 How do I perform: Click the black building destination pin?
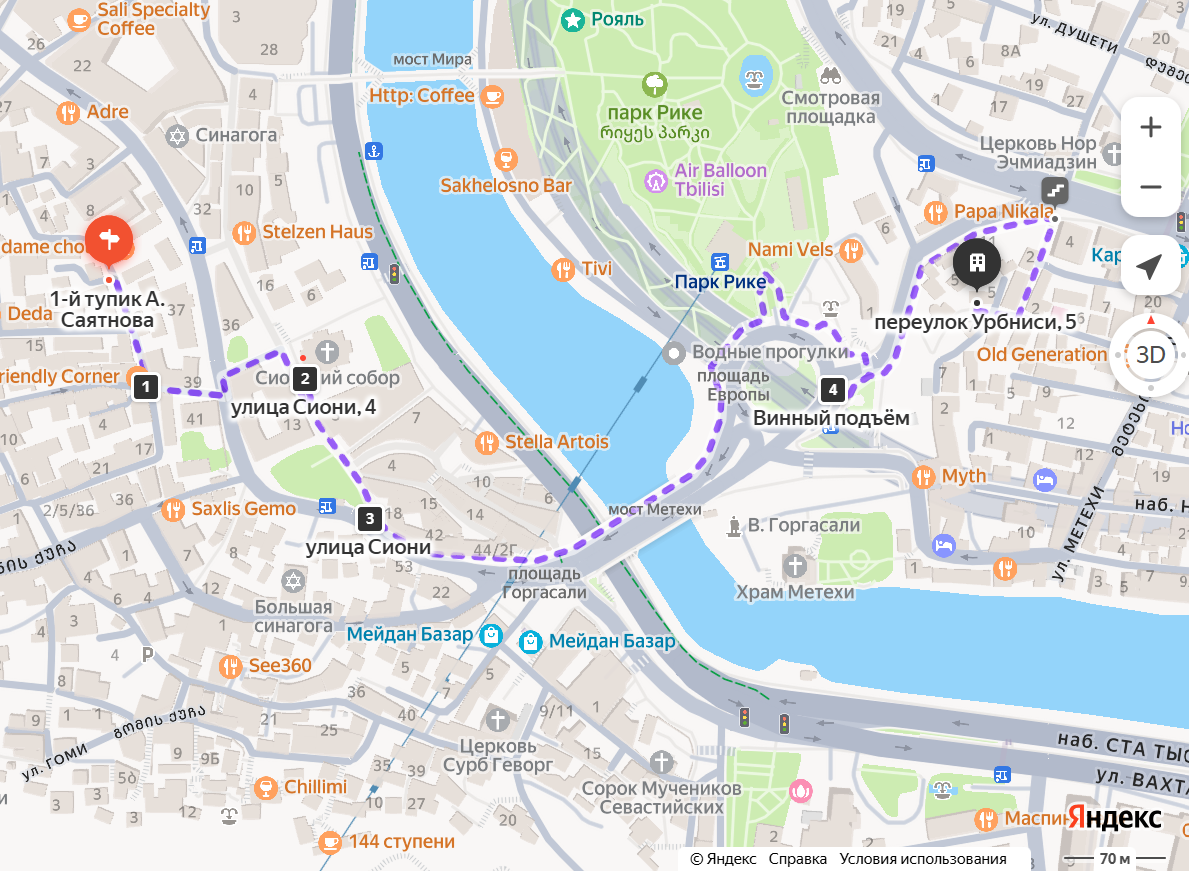pos(977,263)
